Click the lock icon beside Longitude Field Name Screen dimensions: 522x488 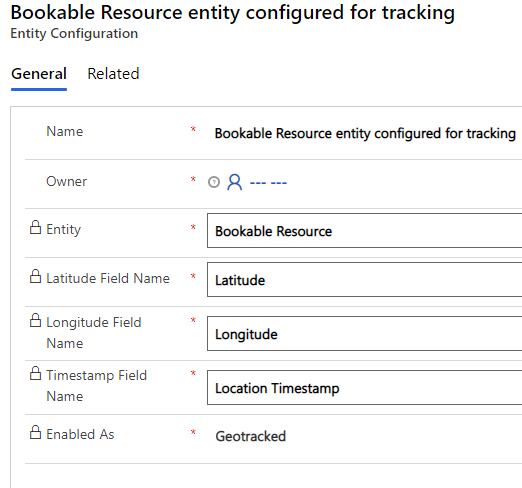pyautogui.click(x=35, y=320)
